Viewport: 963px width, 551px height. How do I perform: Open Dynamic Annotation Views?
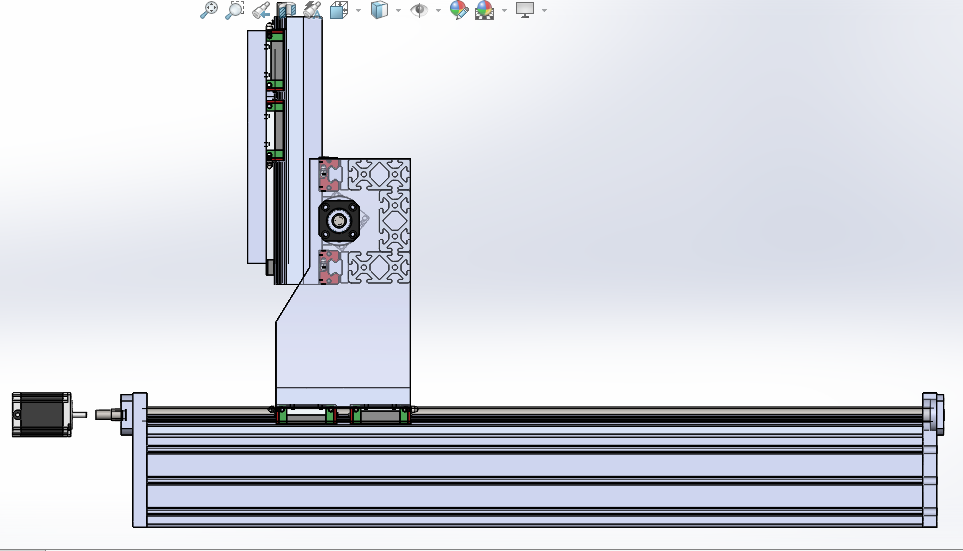(313, 10)
